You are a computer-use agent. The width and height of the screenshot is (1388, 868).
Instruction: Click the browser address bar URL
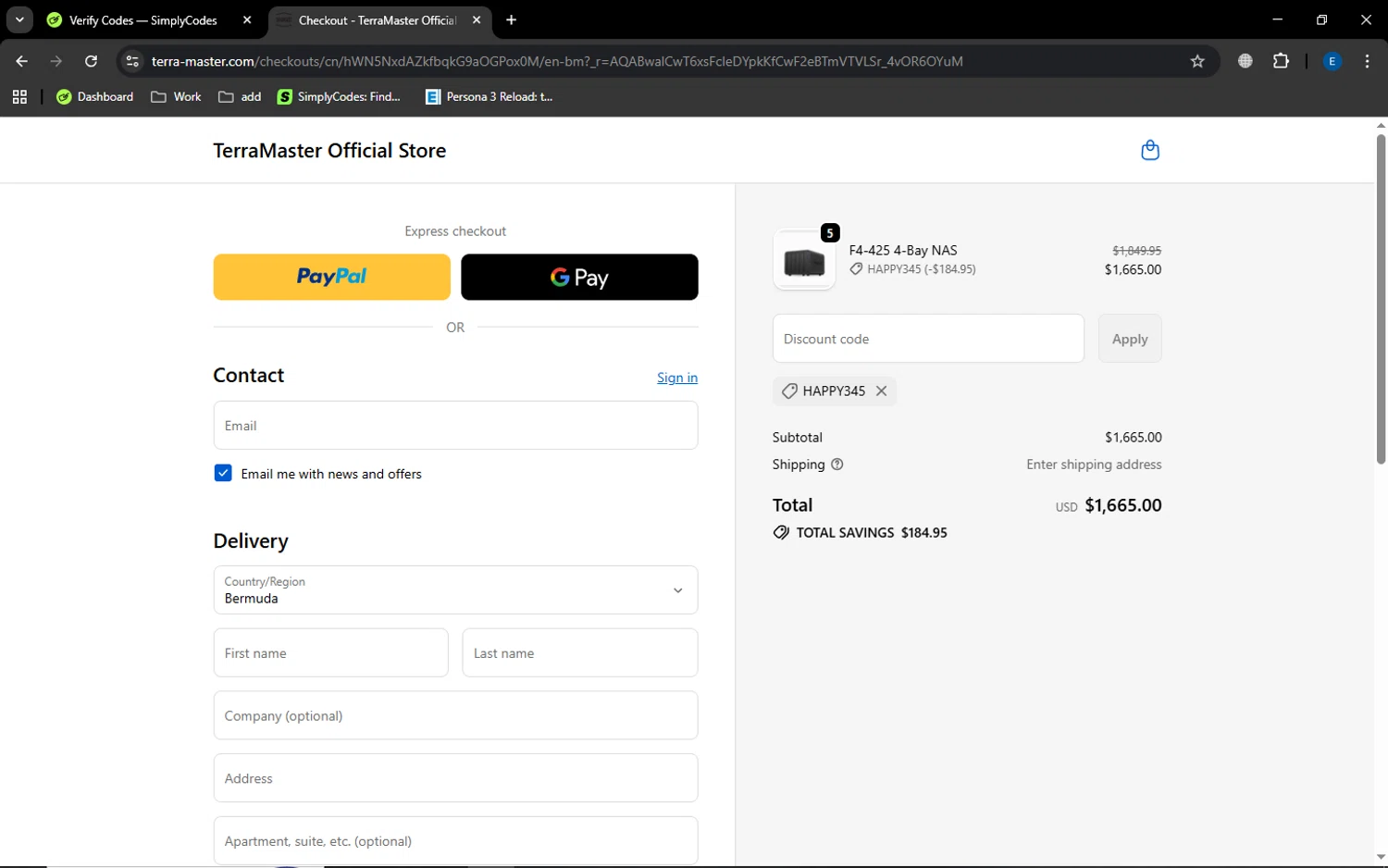pyautogui.click(x=557, y=61)
